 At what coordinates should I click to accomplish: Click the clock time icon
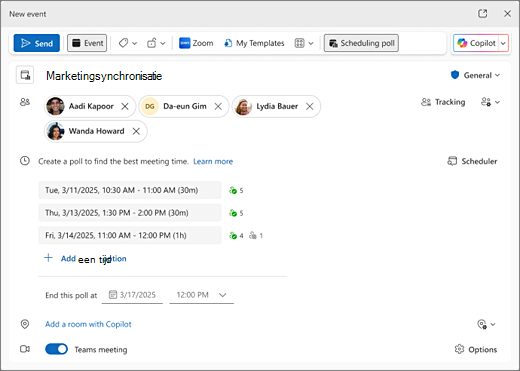point(25,161)
